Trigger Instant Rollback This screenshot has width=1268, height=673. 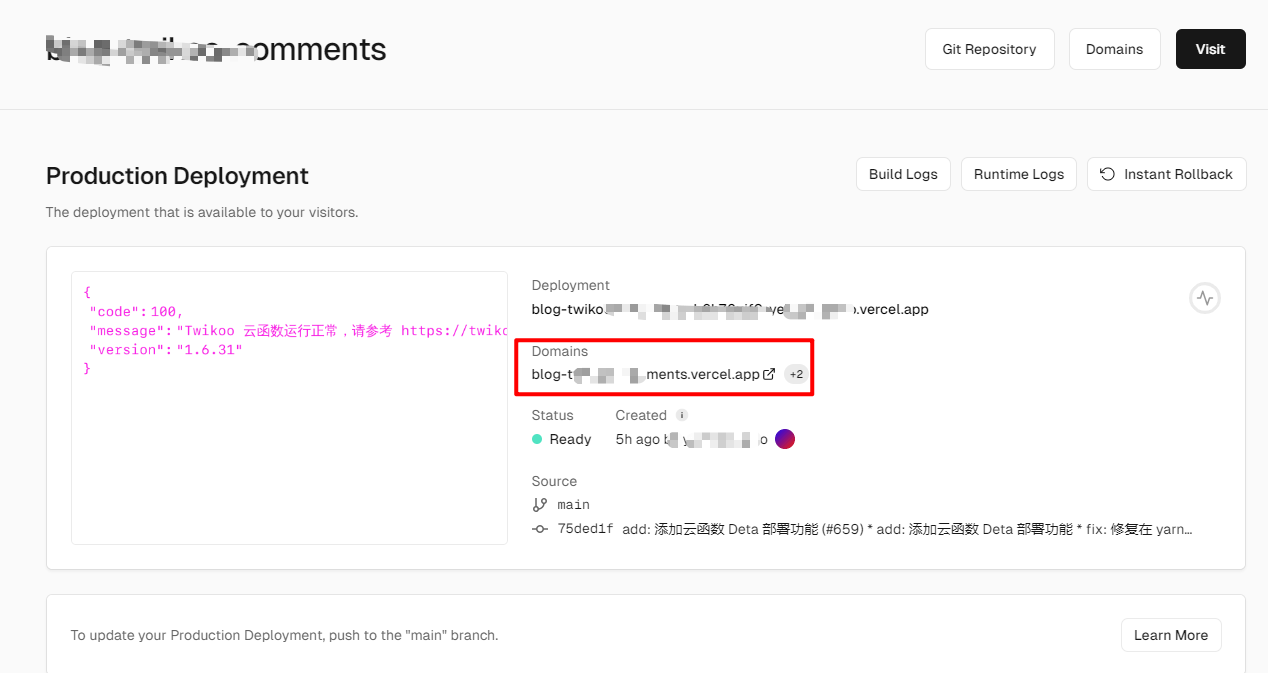point(1166,174)
